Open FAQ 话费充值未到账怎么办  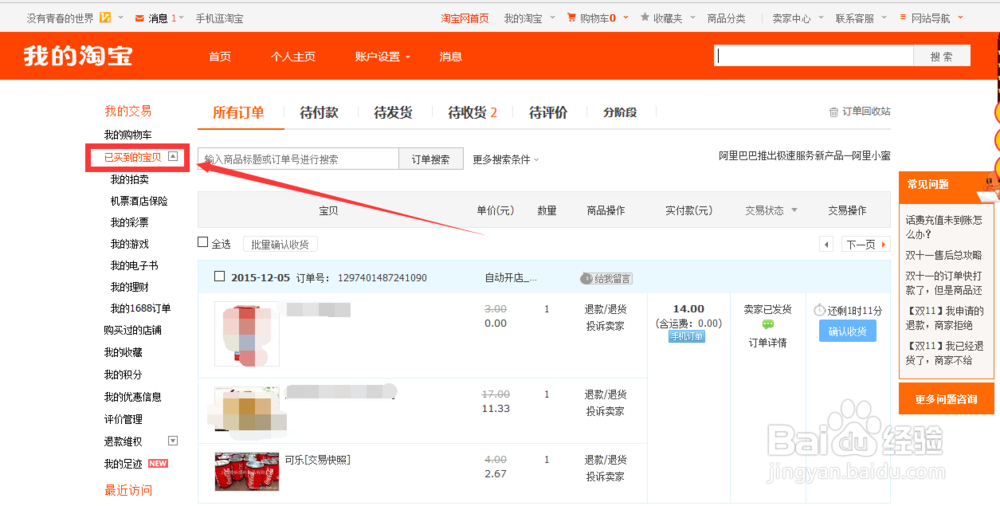[944, 227]
